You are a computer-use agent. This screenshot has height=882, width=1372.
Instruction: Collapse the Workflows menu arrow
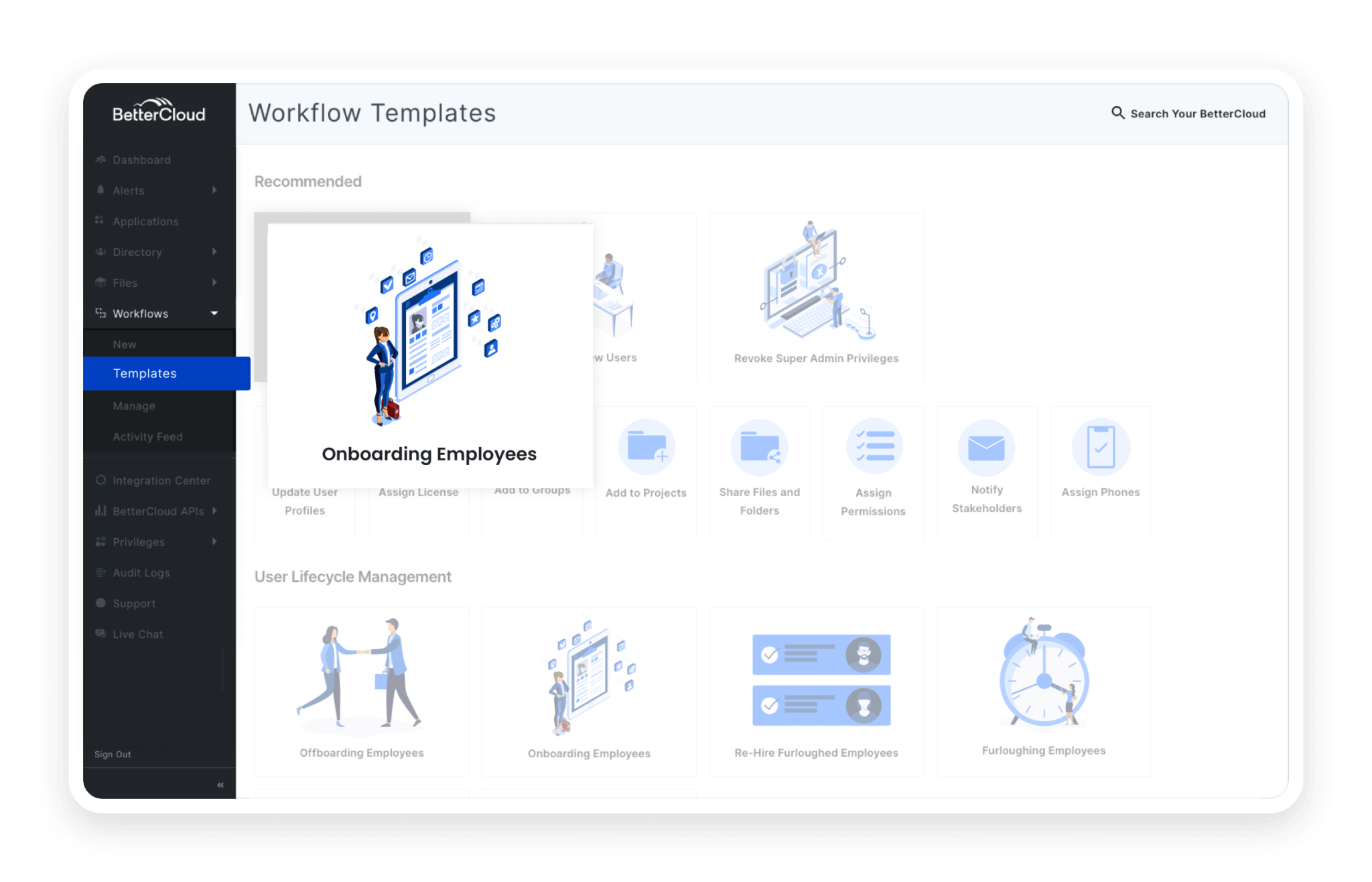214,313
